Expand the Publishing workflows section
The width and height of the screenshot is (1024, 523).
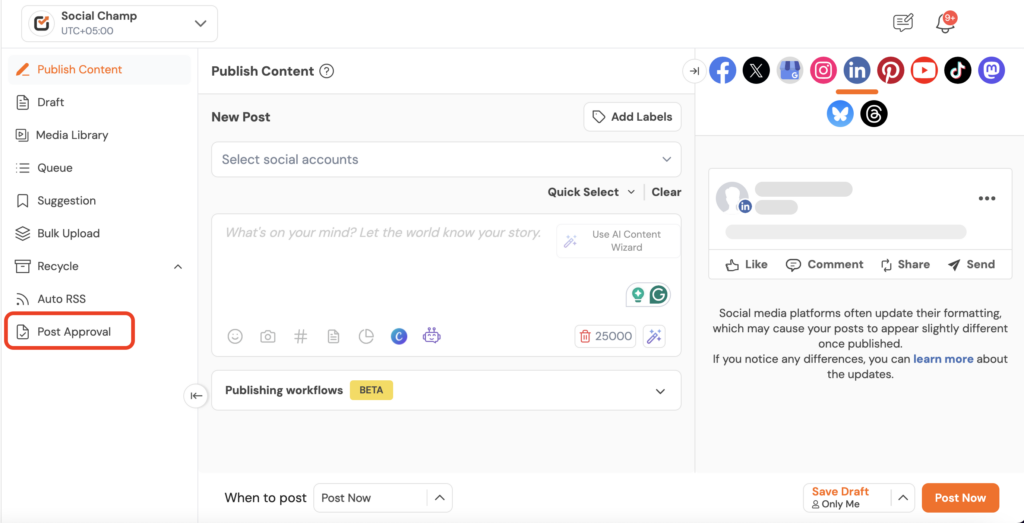pos(659,391)
